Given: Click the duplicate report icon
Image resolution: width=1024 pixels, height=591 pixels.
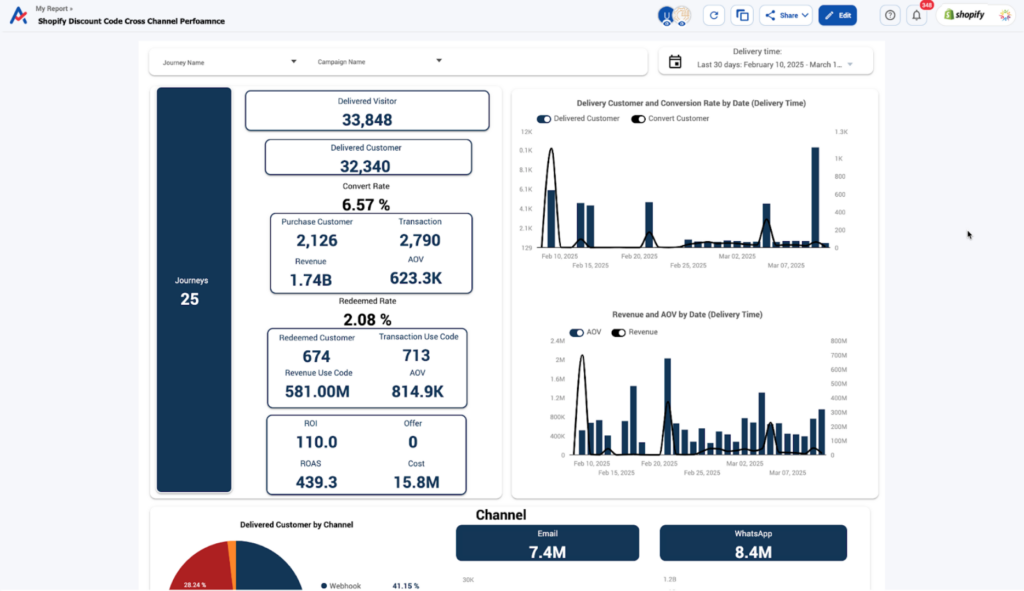Looking at the screenshot, I should [x=742, y=15].
